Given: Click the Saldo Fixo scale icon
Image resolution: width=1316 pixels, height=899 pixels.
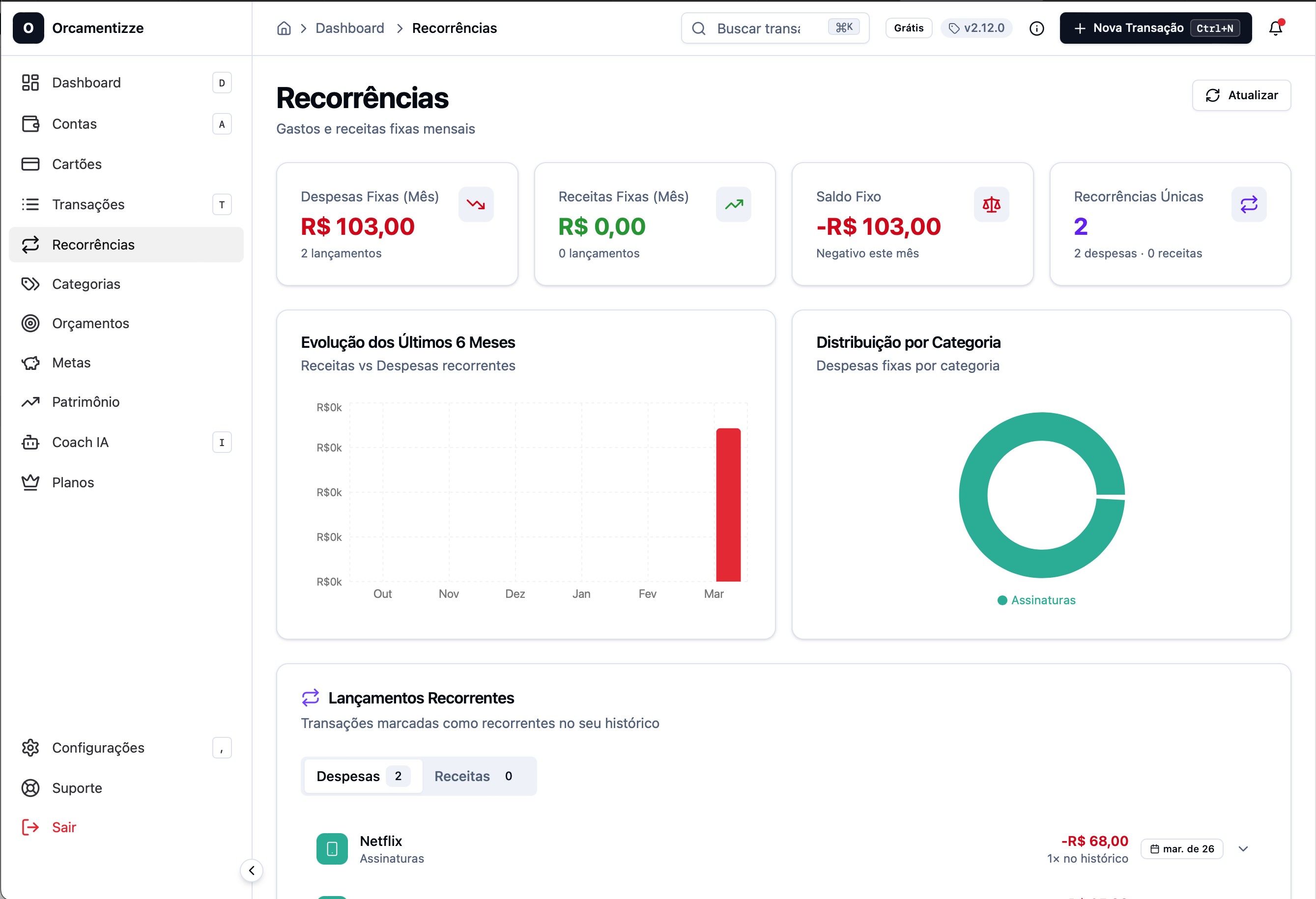Looking at the screenshot, I should click(x=991, y=204).
